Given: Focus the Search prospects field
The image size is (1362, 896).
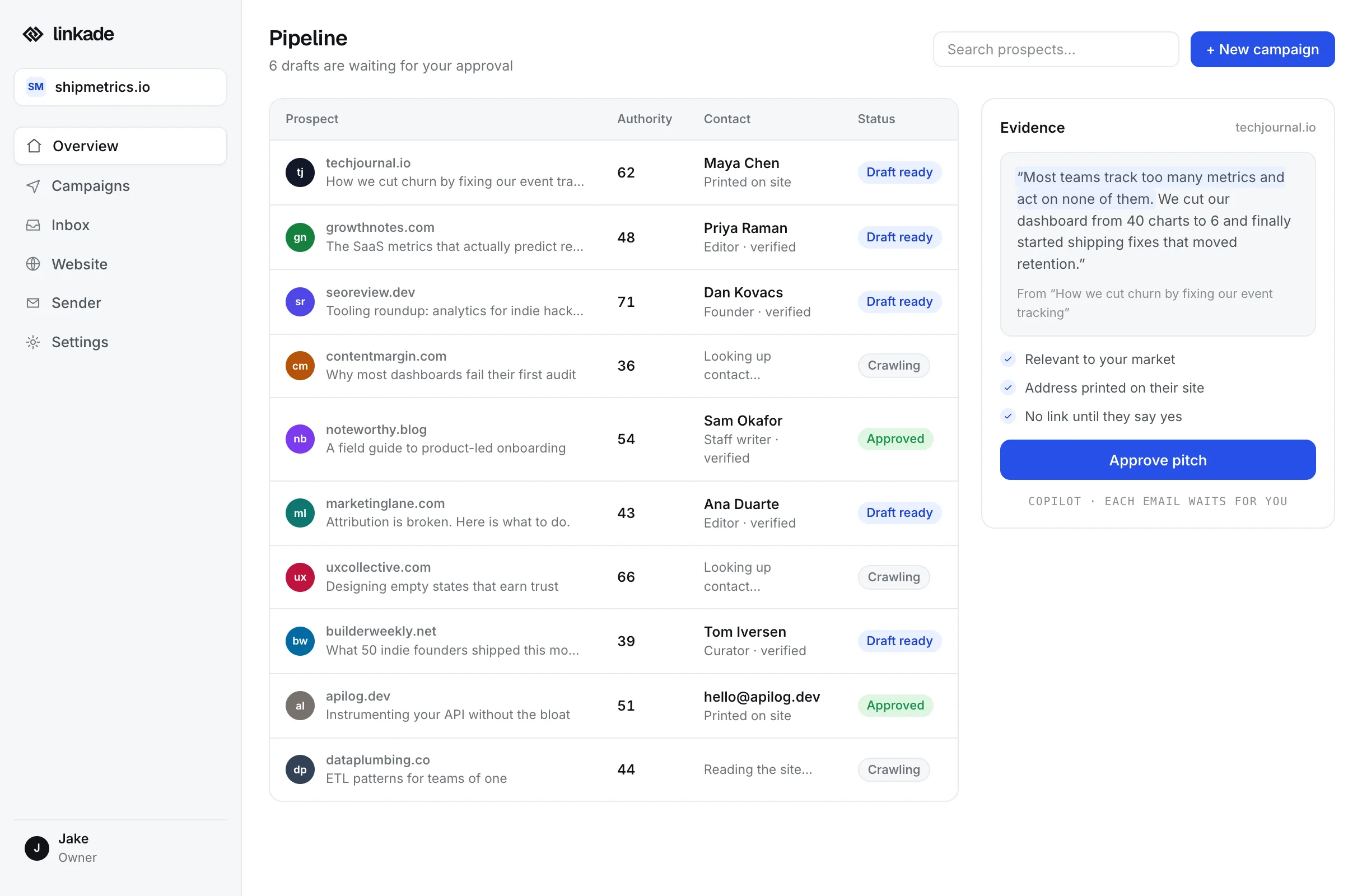Looking at the screenshot, I should click(x=1055, y=49).
